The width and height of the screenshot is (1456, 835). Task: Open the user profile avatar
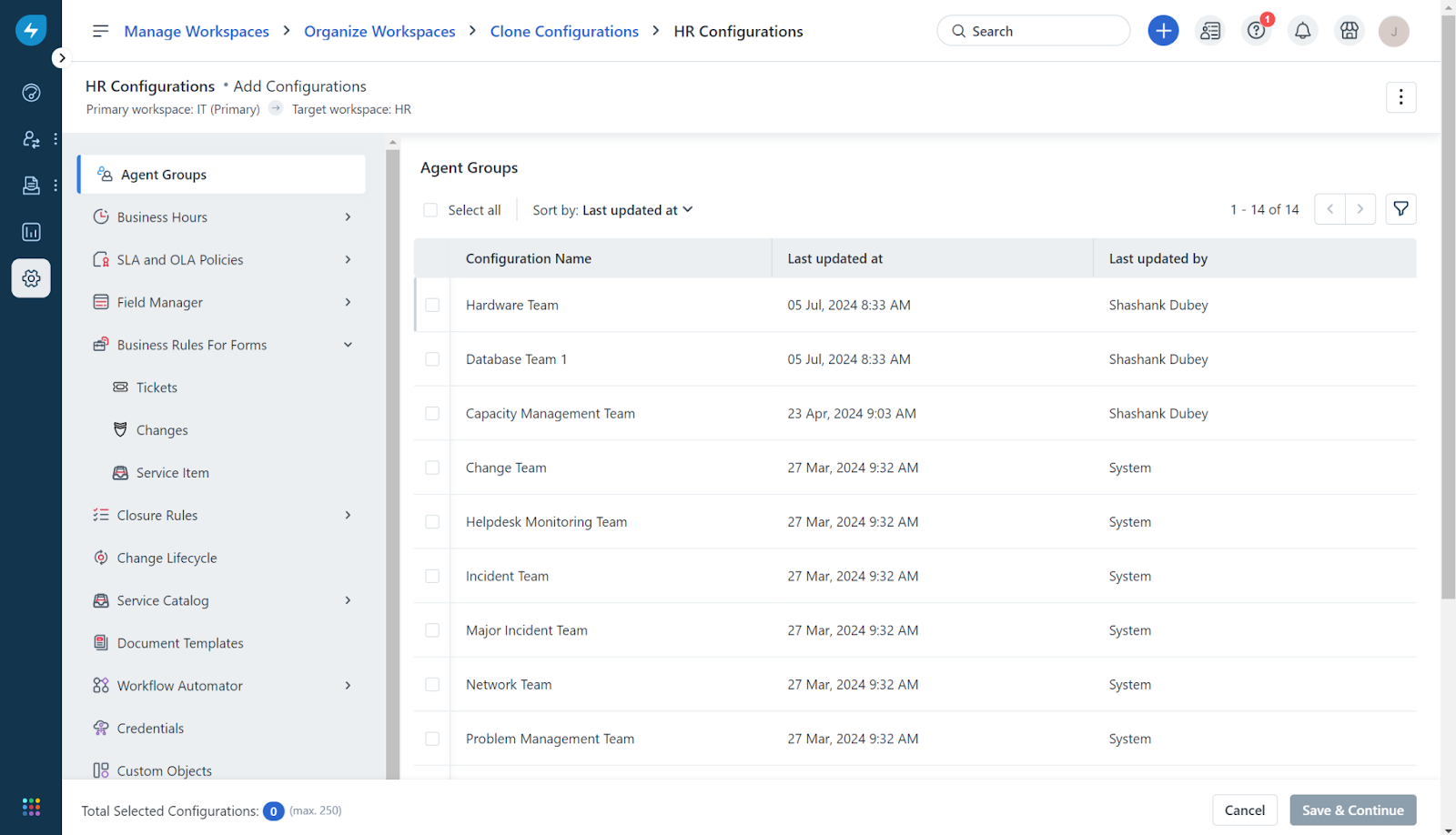tap(1394, 31)
